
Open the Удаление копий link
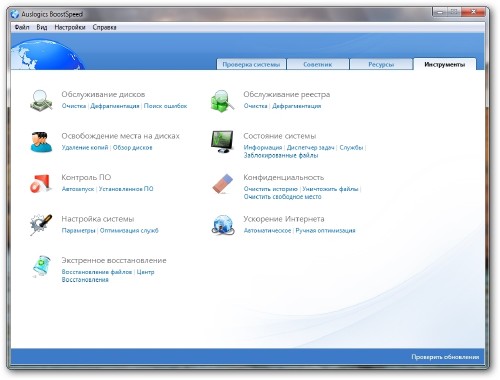click(85, 147)
